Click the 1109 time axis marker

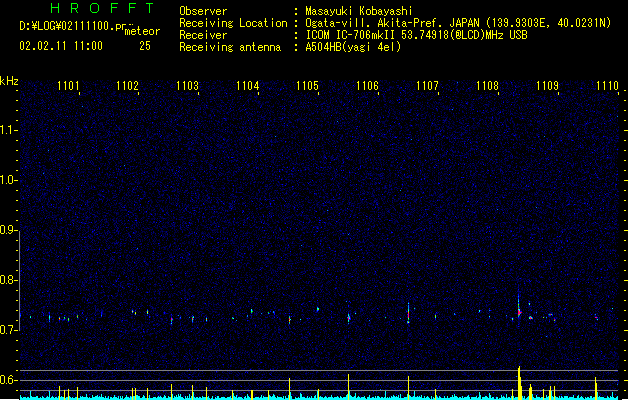(548, 85)
